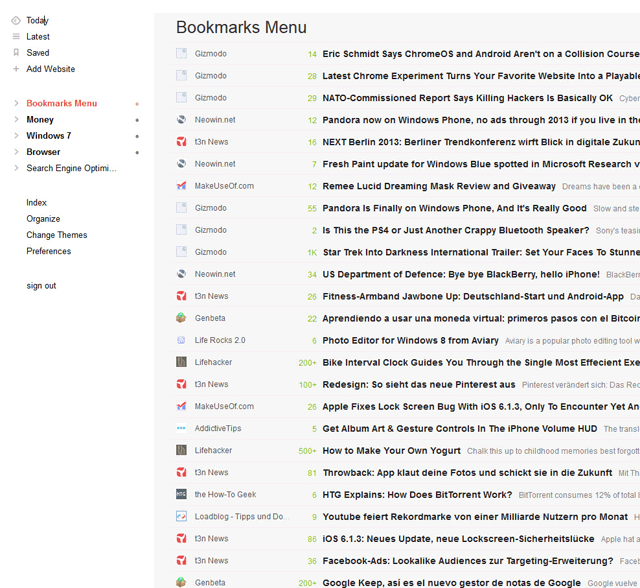The width and height of the screenshot is (640, 588).
Task: Click the Saved bookmark icon
Action: coord(16,53)
